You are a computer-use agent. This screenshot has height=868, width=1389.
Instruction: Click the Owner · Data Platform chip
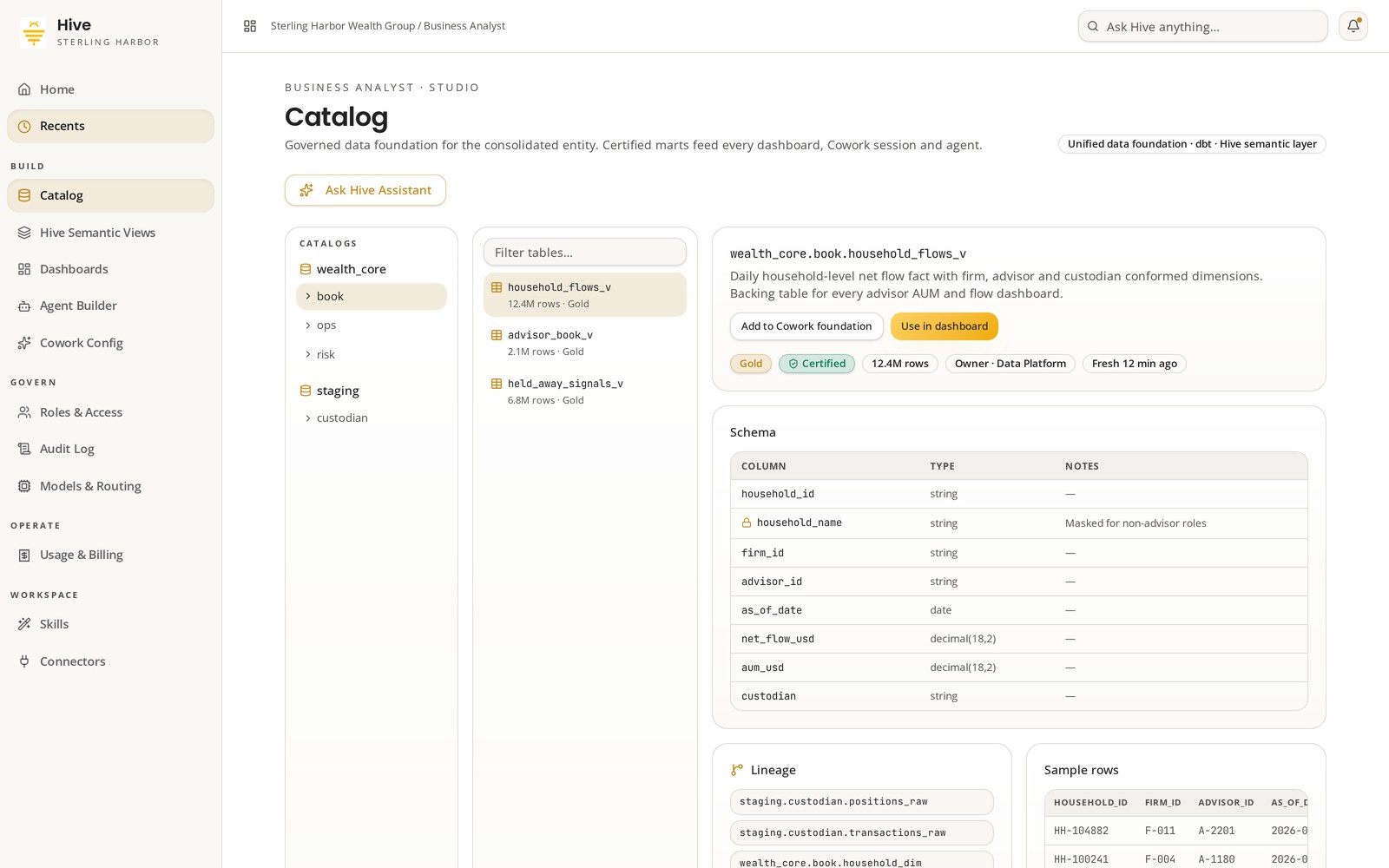point(1010,364)
